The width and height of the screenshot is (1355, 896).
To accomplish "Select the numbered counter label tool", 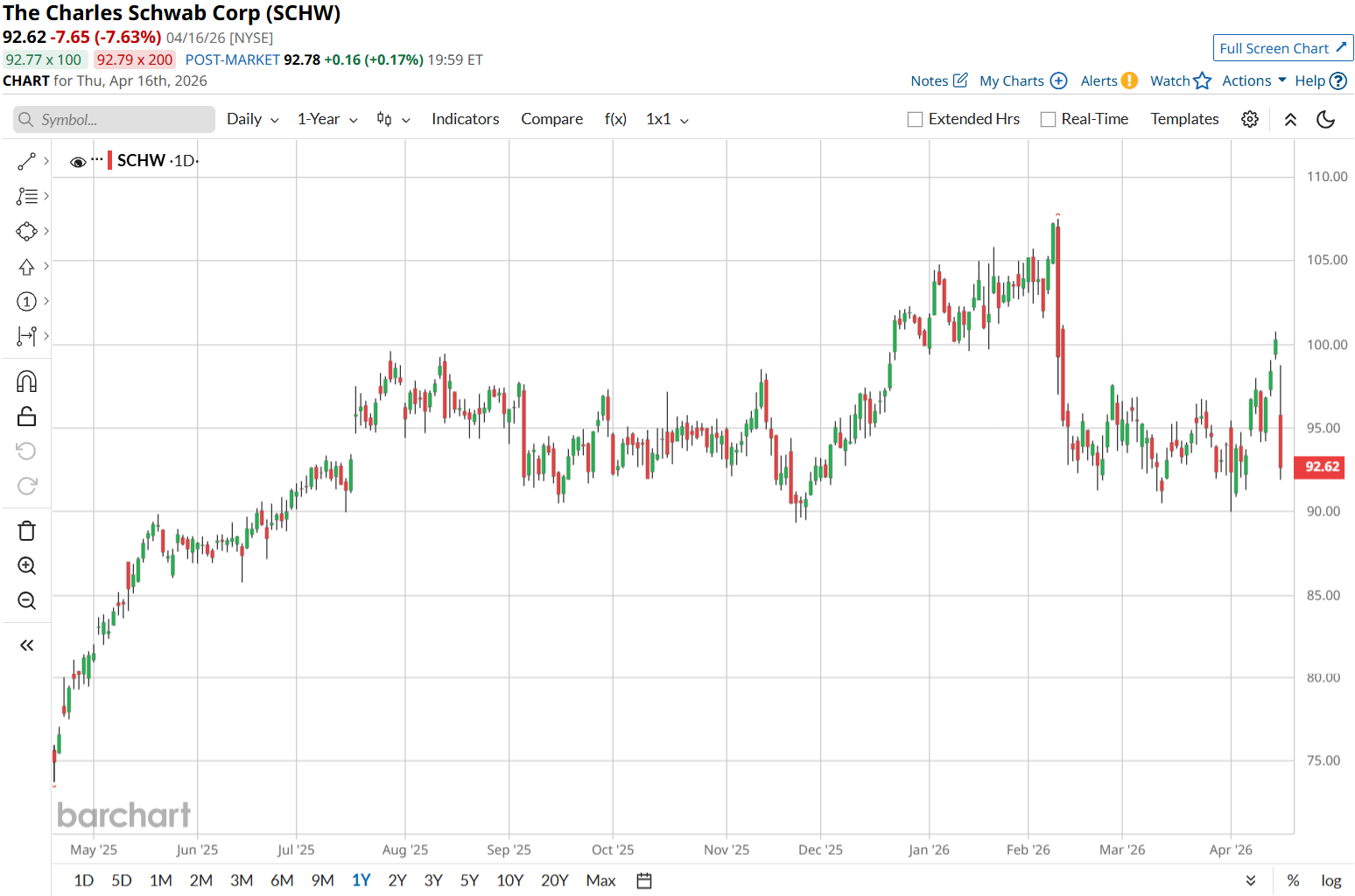I will (26, 301).
